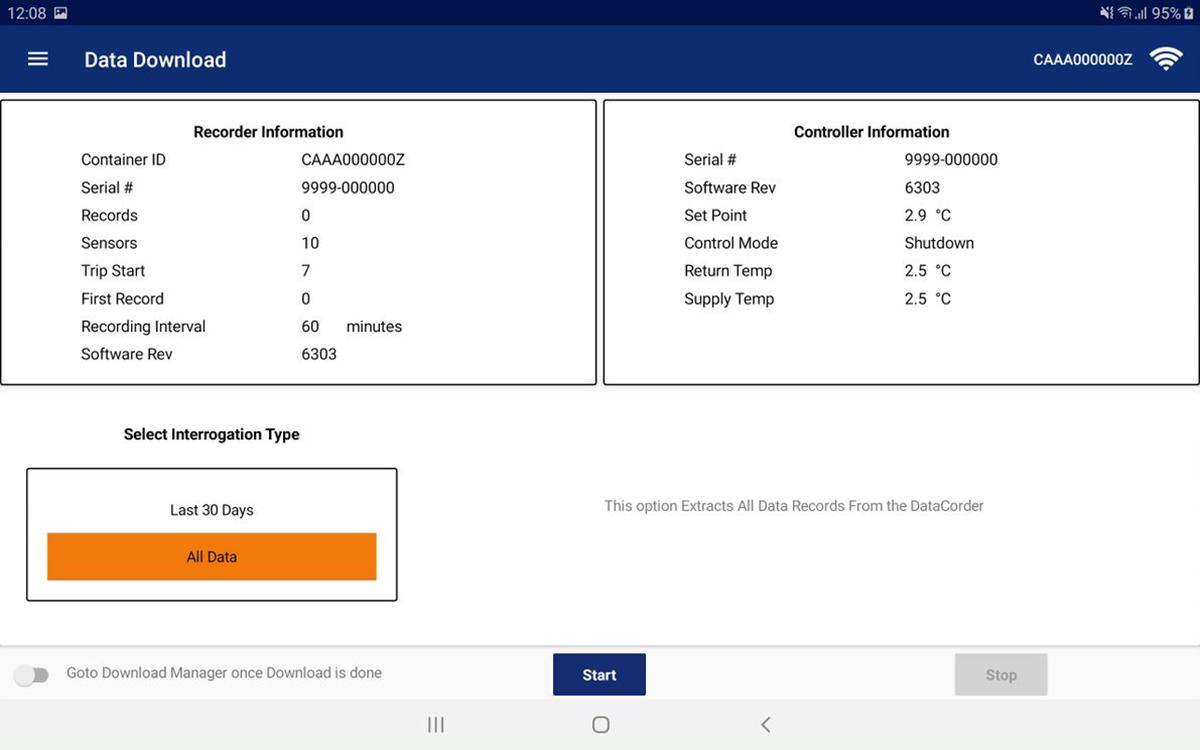The height and width of the screenshot is (750, 1200).
Task: Tap the controller Serial # value
Action: 951,160
